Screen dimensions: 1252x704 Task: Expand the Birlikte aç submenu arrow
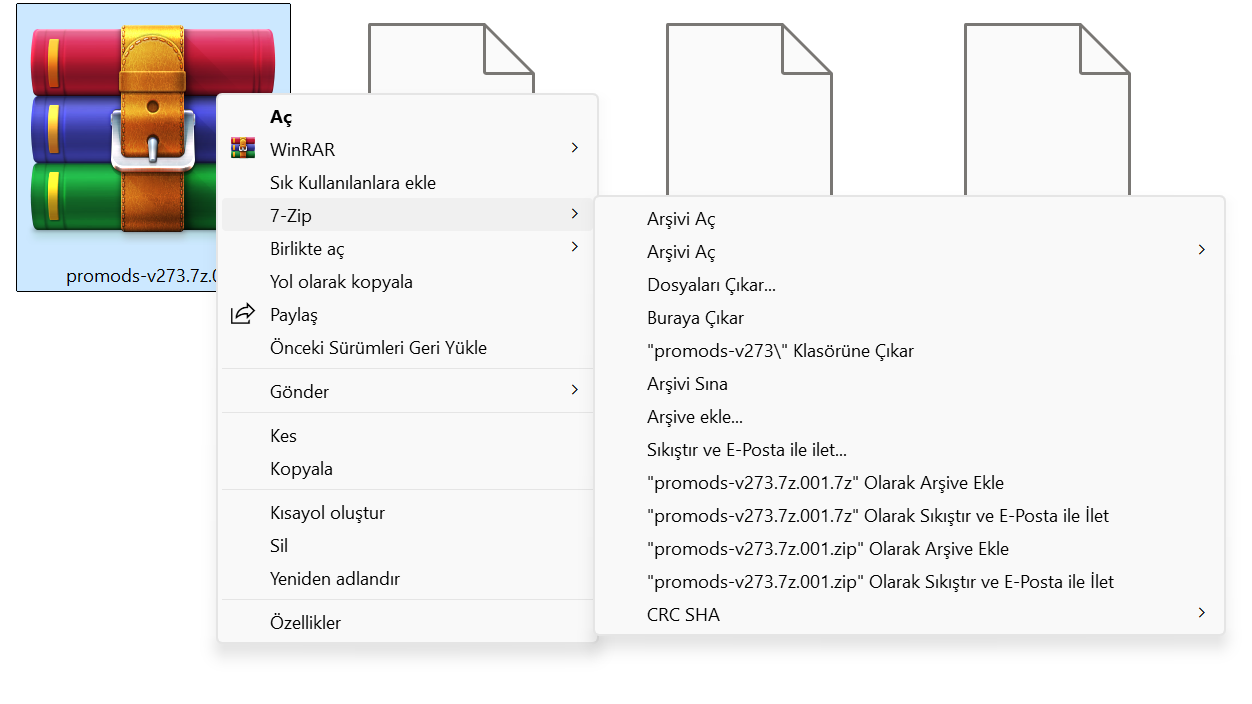[574, 247]
